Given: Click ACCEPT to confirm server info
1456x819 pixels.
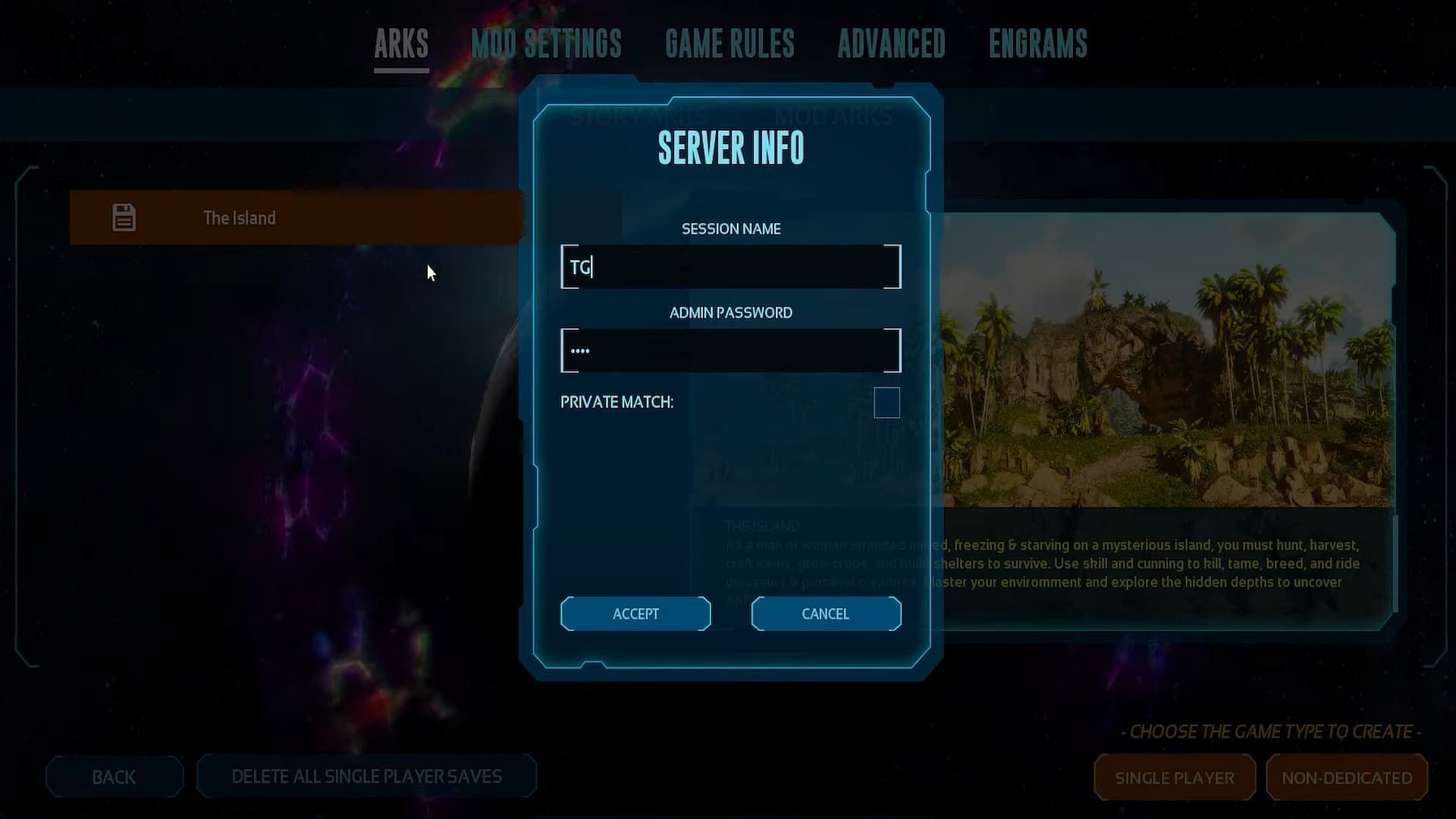Looking at the screenshot, I should 635,613.
